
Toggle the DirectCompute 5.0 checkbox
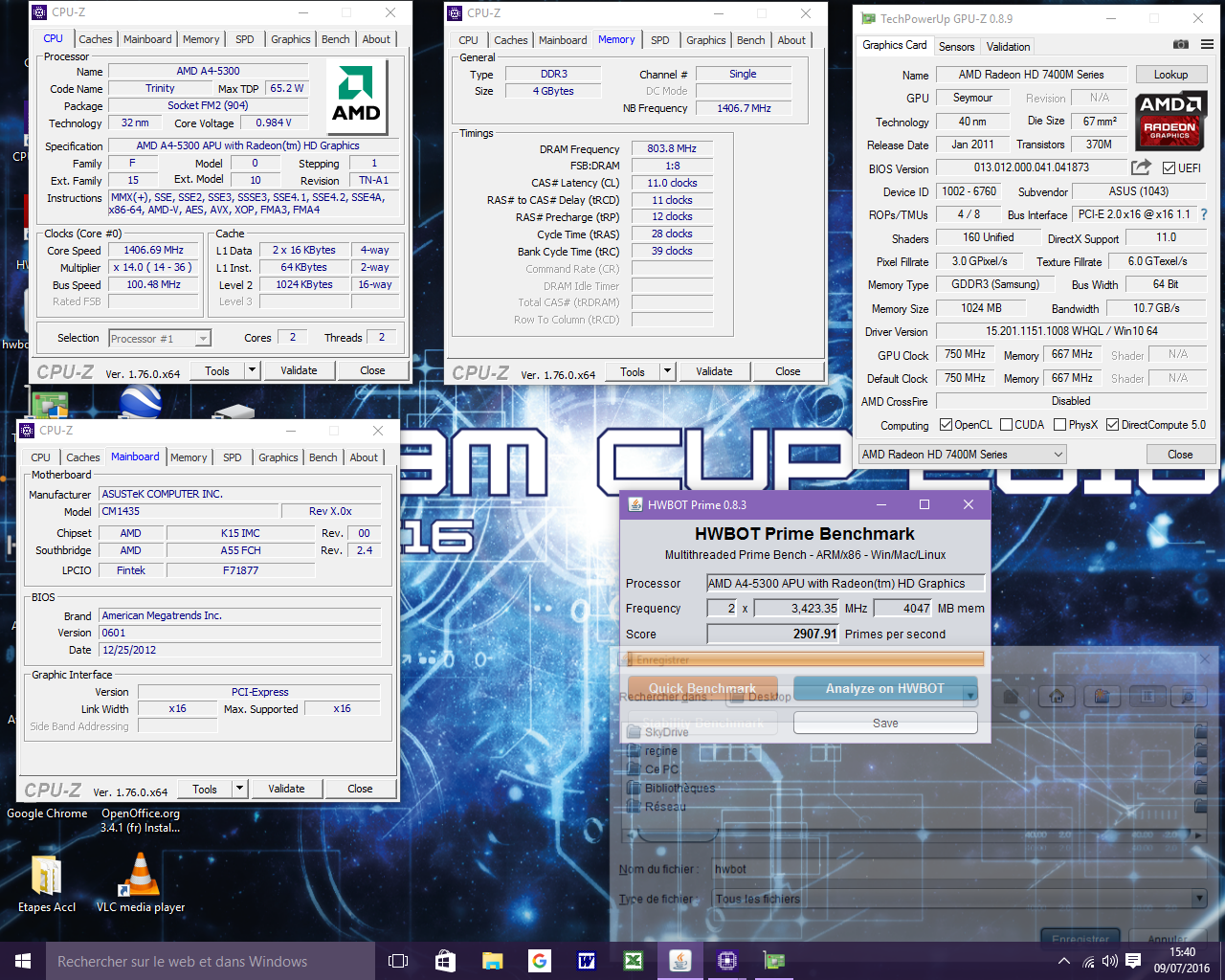coord(1112,425)
